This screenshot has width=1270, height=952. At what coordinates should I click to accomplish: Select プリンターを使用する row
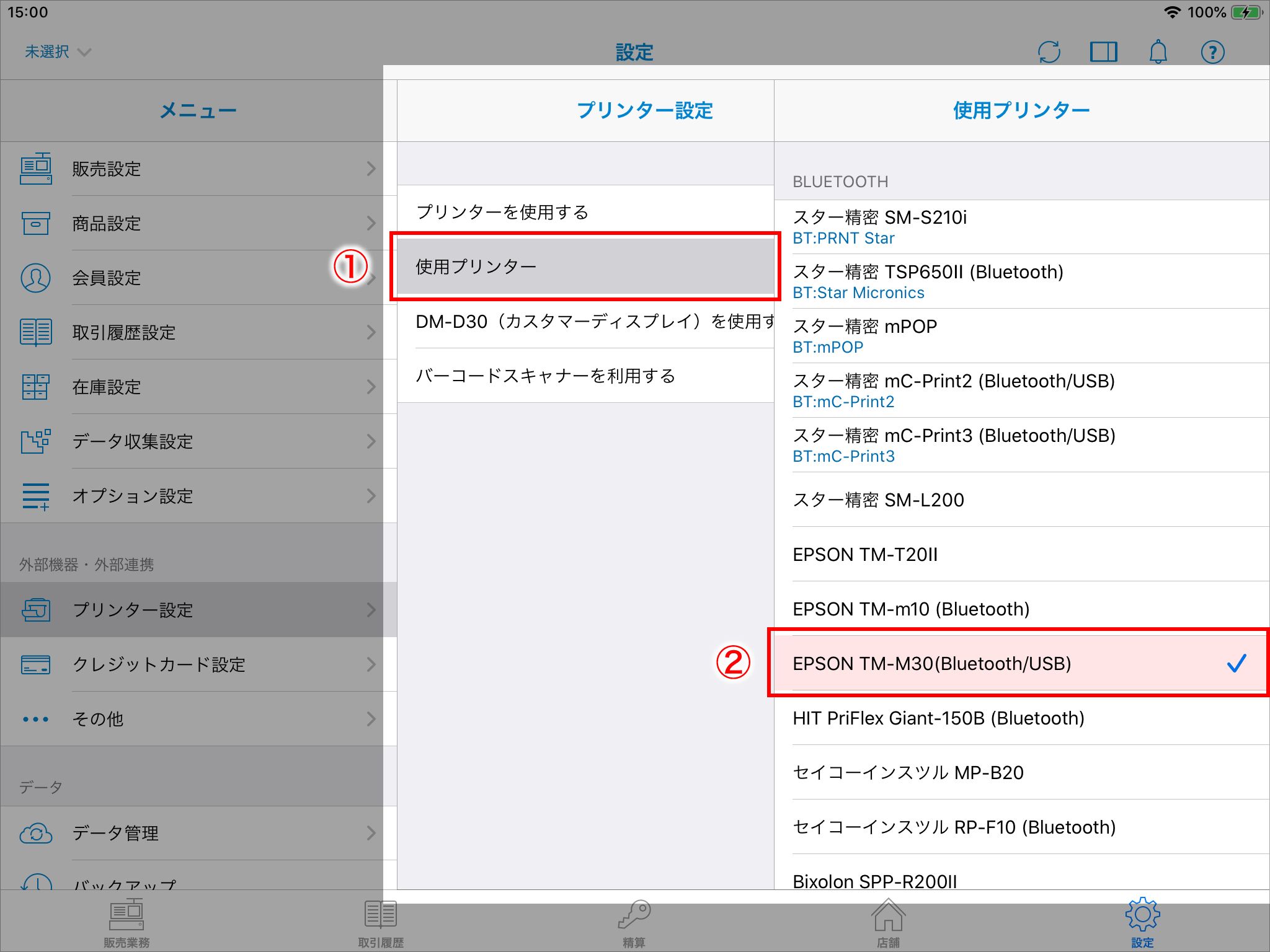pos(585,212)
